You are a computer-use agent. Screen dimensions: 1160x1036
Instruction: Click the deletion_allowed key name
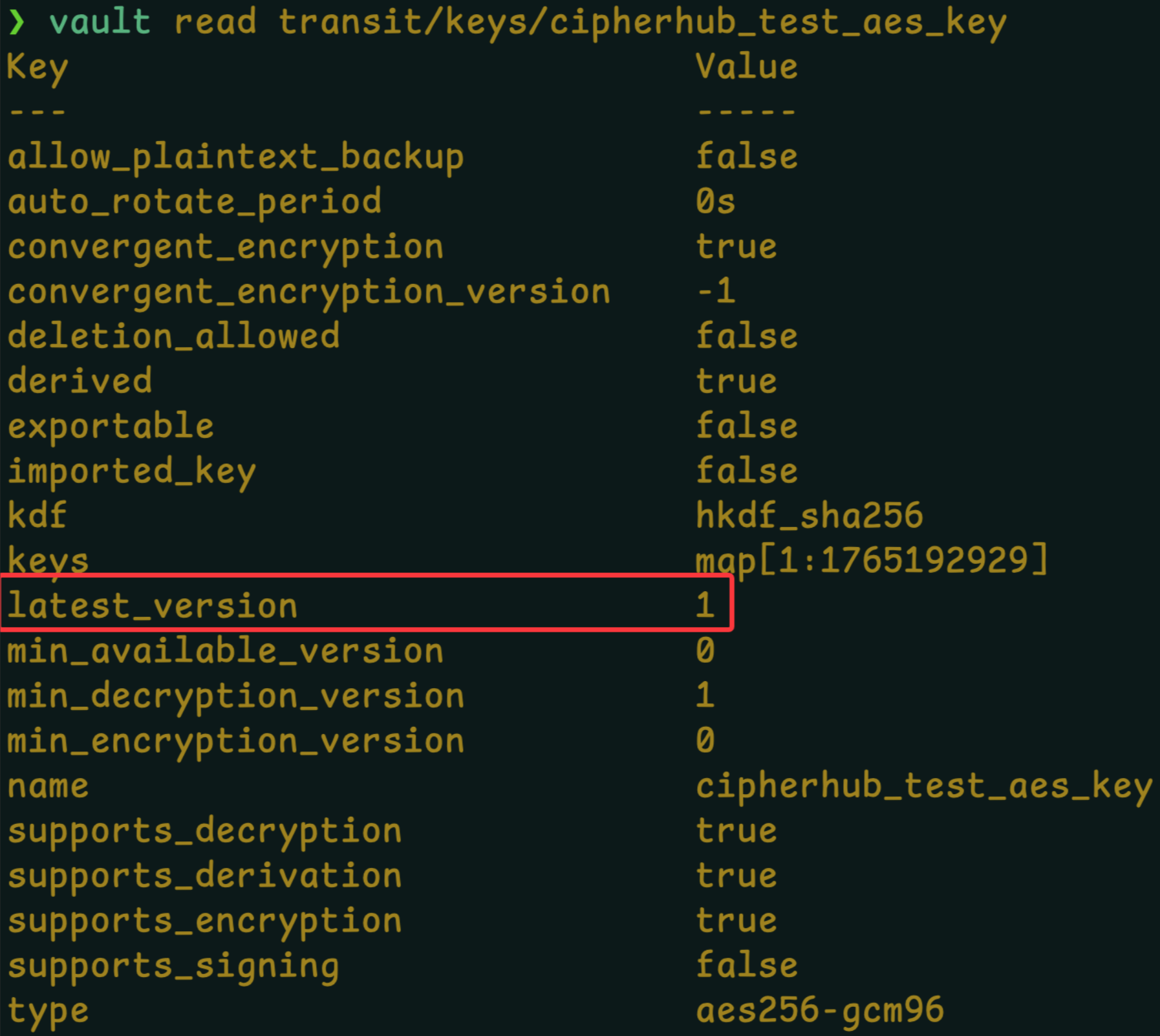pos(173,336)
